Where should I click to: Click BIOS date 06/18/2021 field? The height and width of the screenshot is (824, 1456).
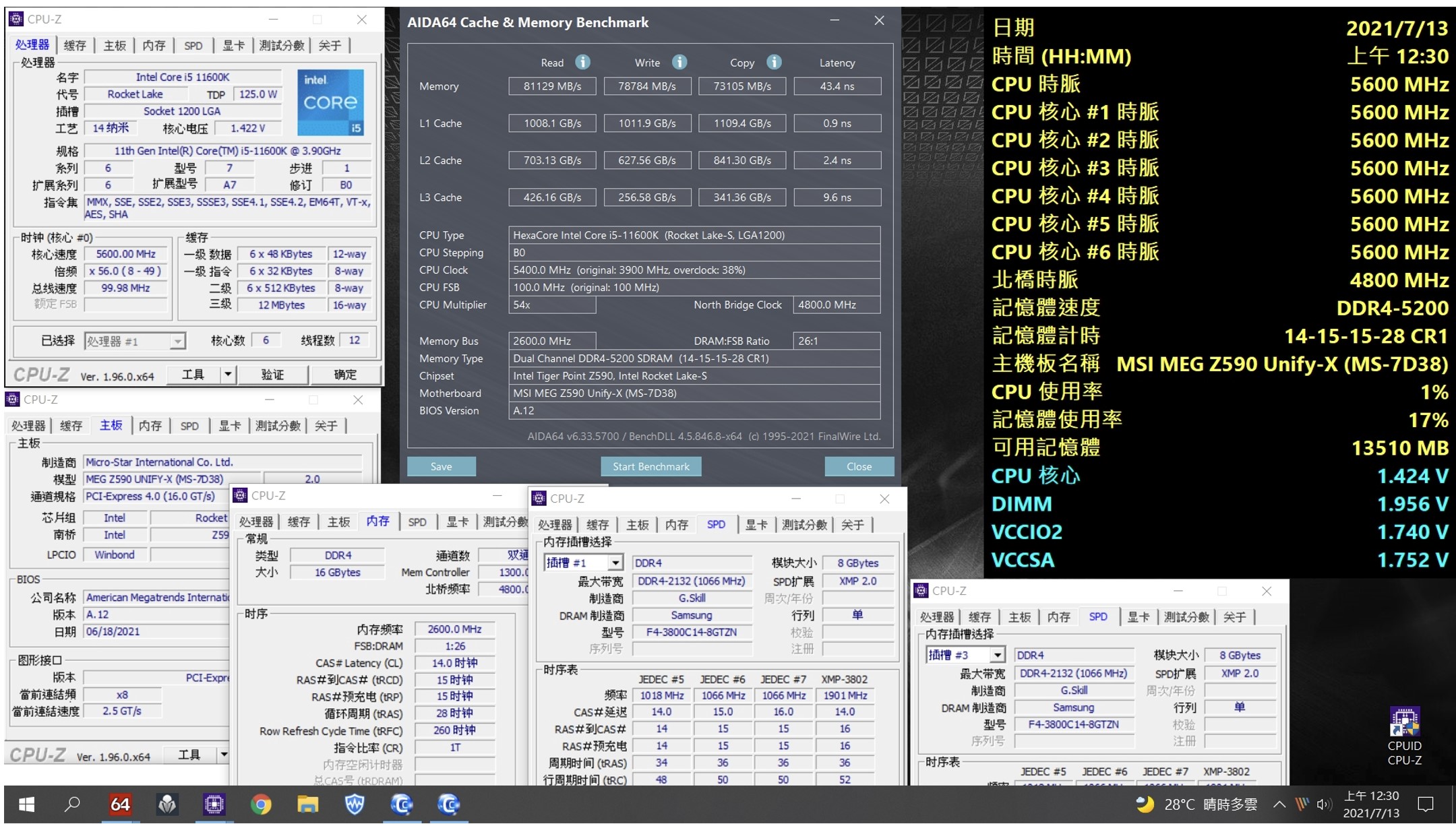[156, 631]
